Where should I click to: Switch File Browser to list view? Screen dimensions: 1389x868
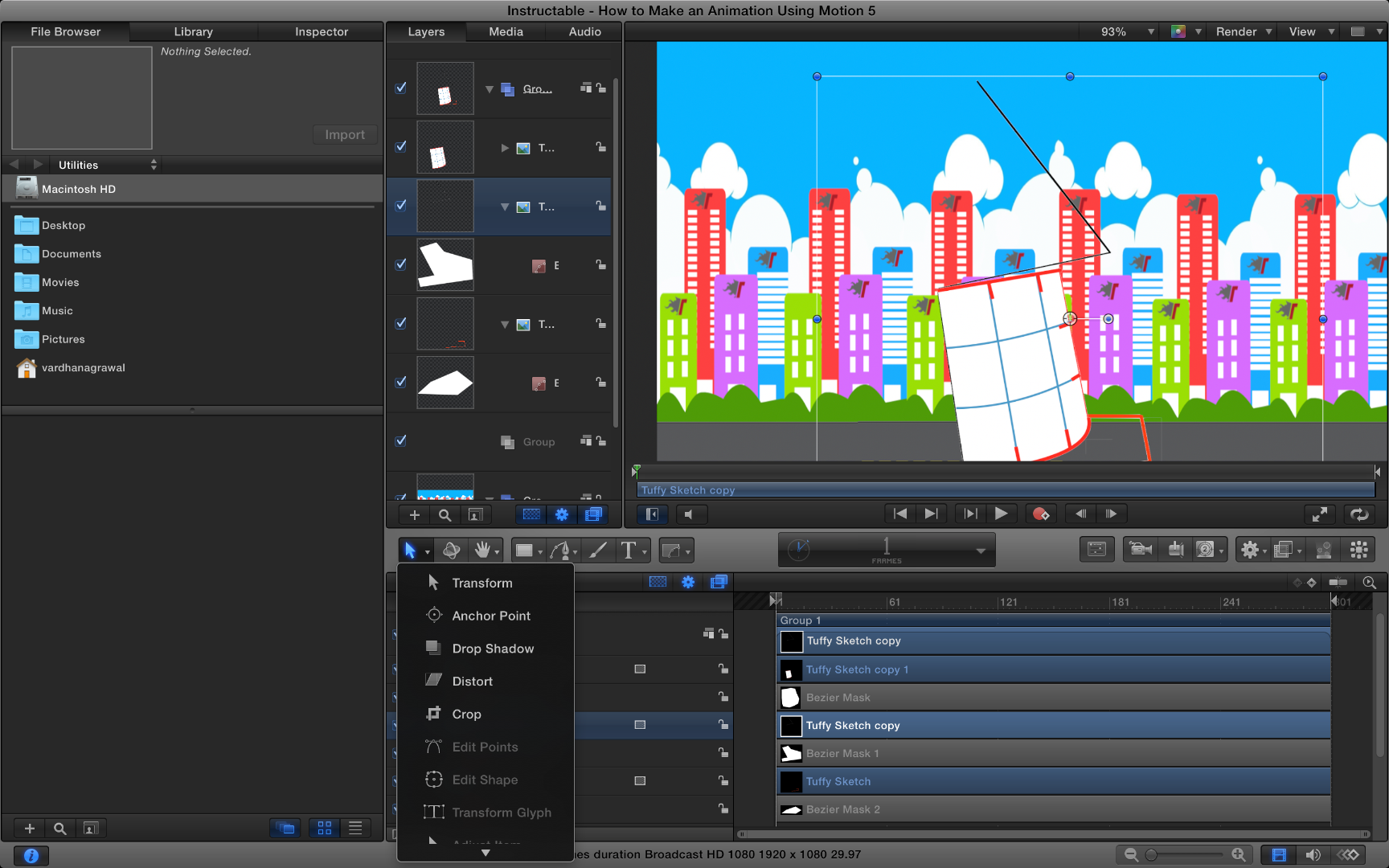[x=355, y=828]
